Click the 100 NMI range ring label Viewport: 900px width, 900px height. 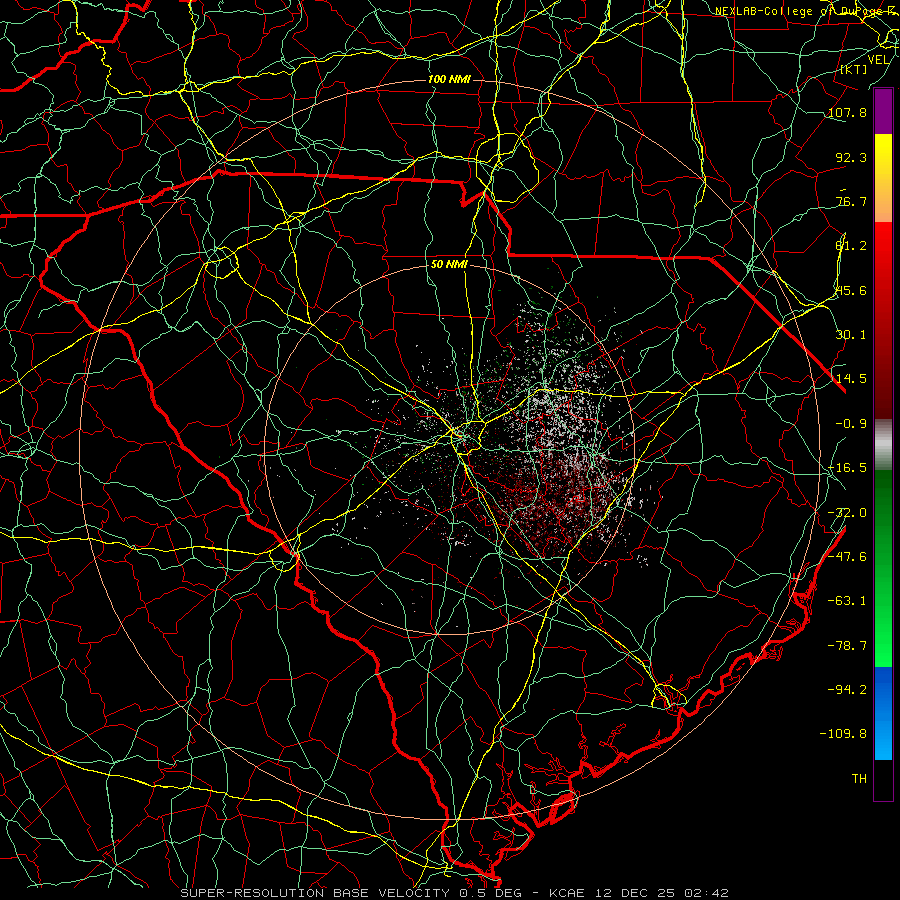tap(449, 79)
